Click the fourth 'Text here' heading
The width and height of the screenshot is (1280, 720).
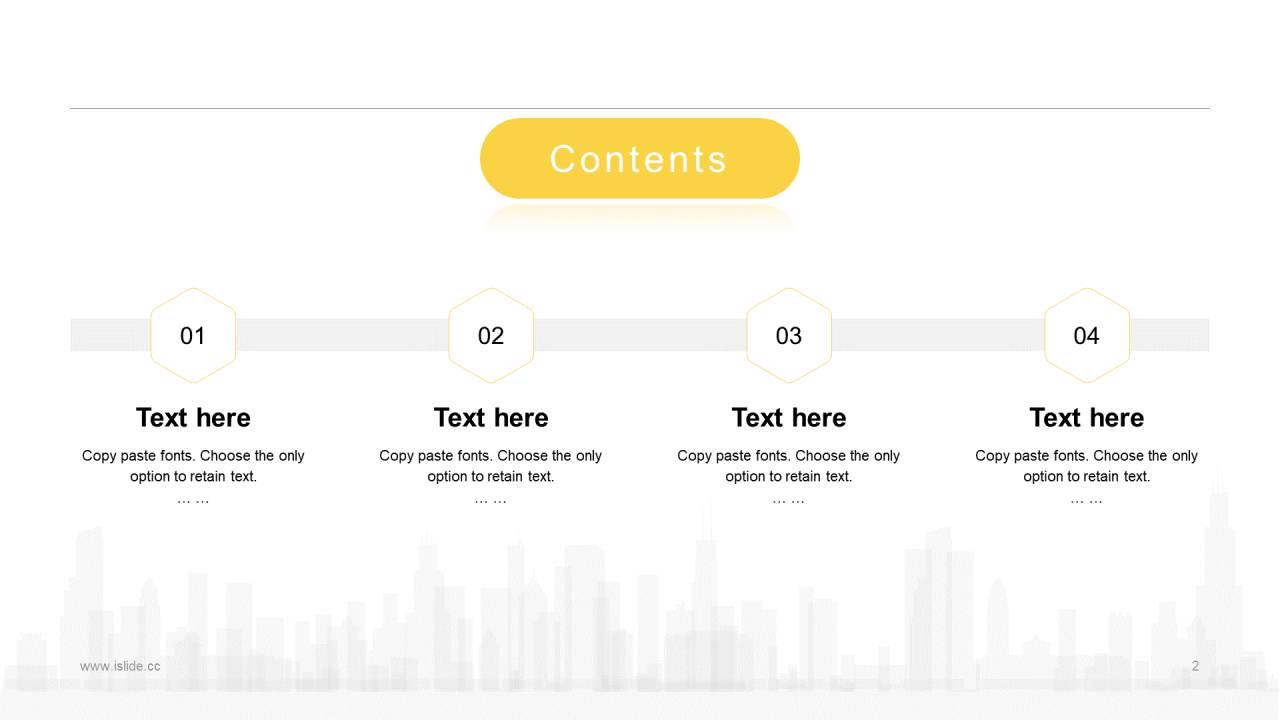coord(1087,417)
